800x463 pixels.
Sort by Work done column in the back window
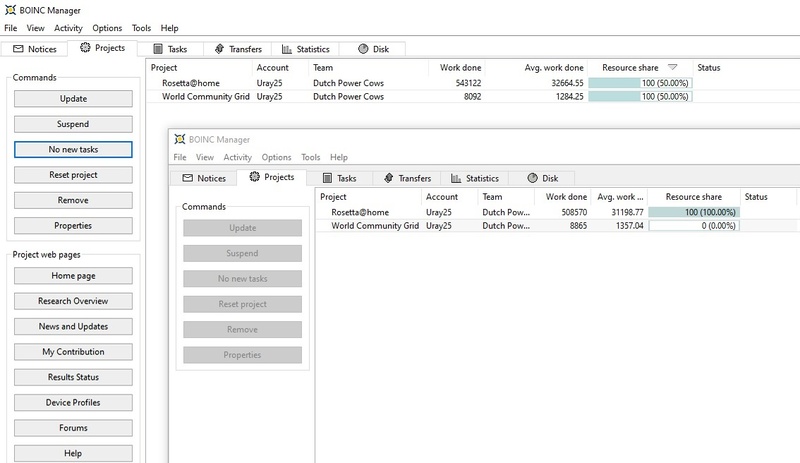coord(457,67)
